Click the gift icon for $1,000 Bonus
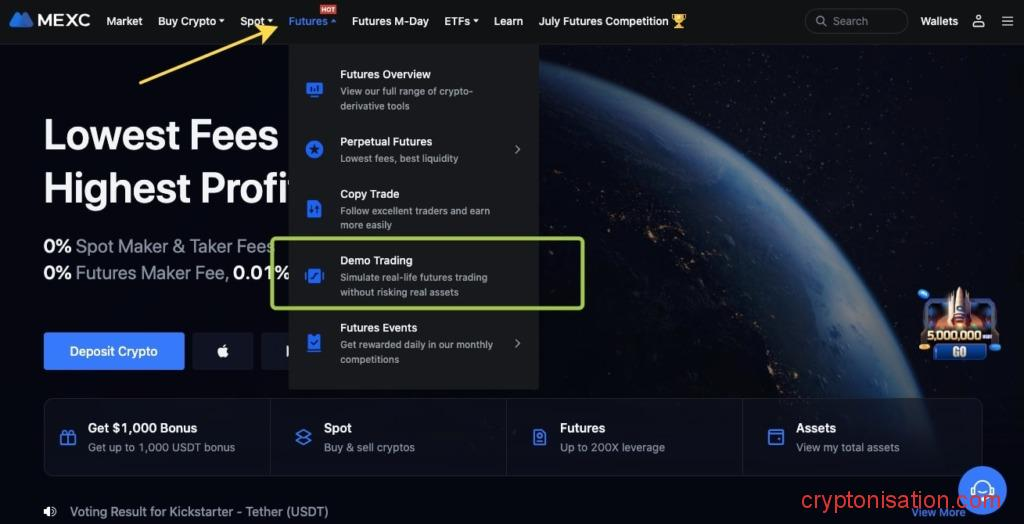This screenshot has width=1024, height=524. coord(68,437)
